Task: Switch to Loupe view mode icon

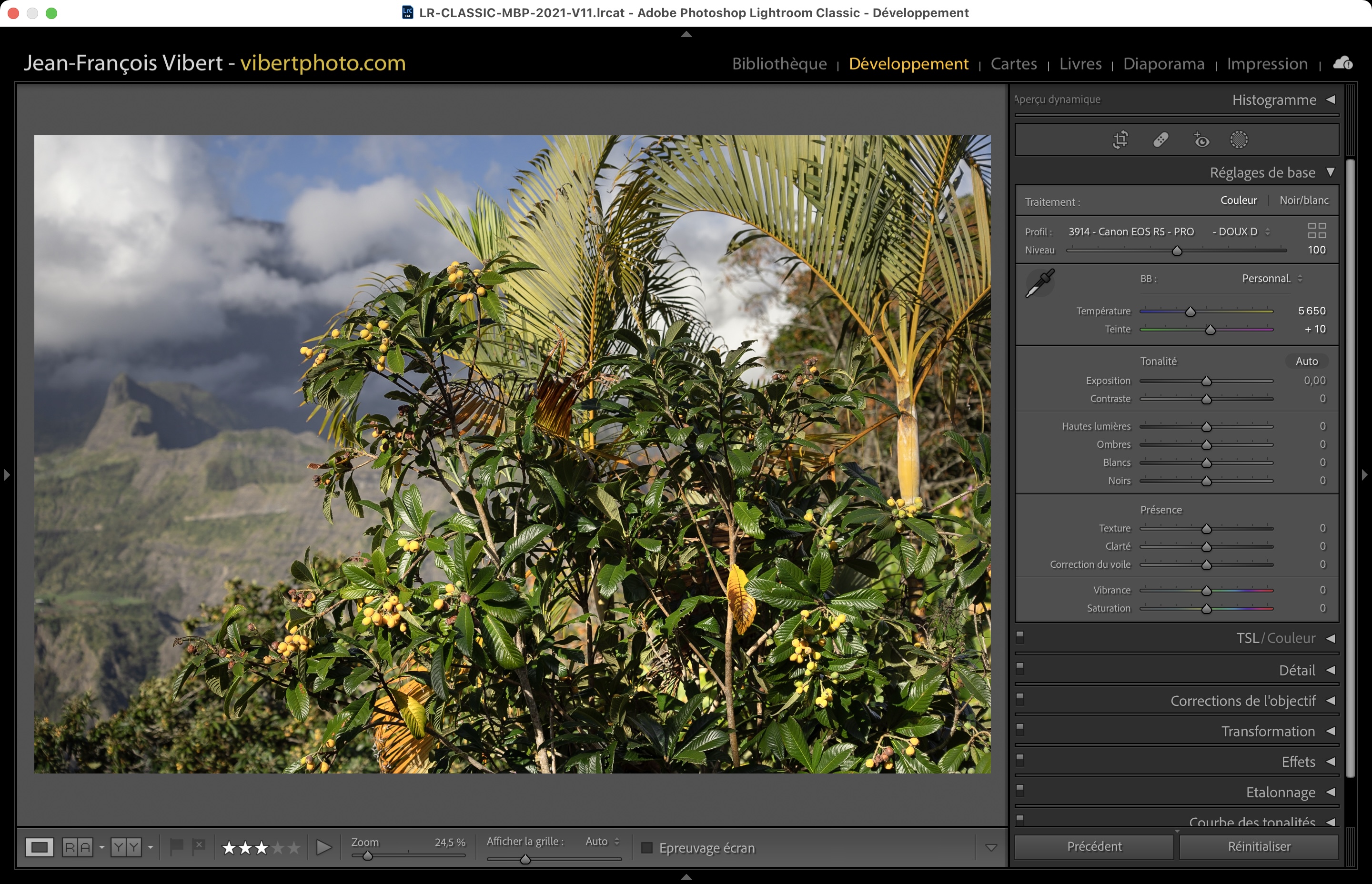Action: tap(39, 847)
